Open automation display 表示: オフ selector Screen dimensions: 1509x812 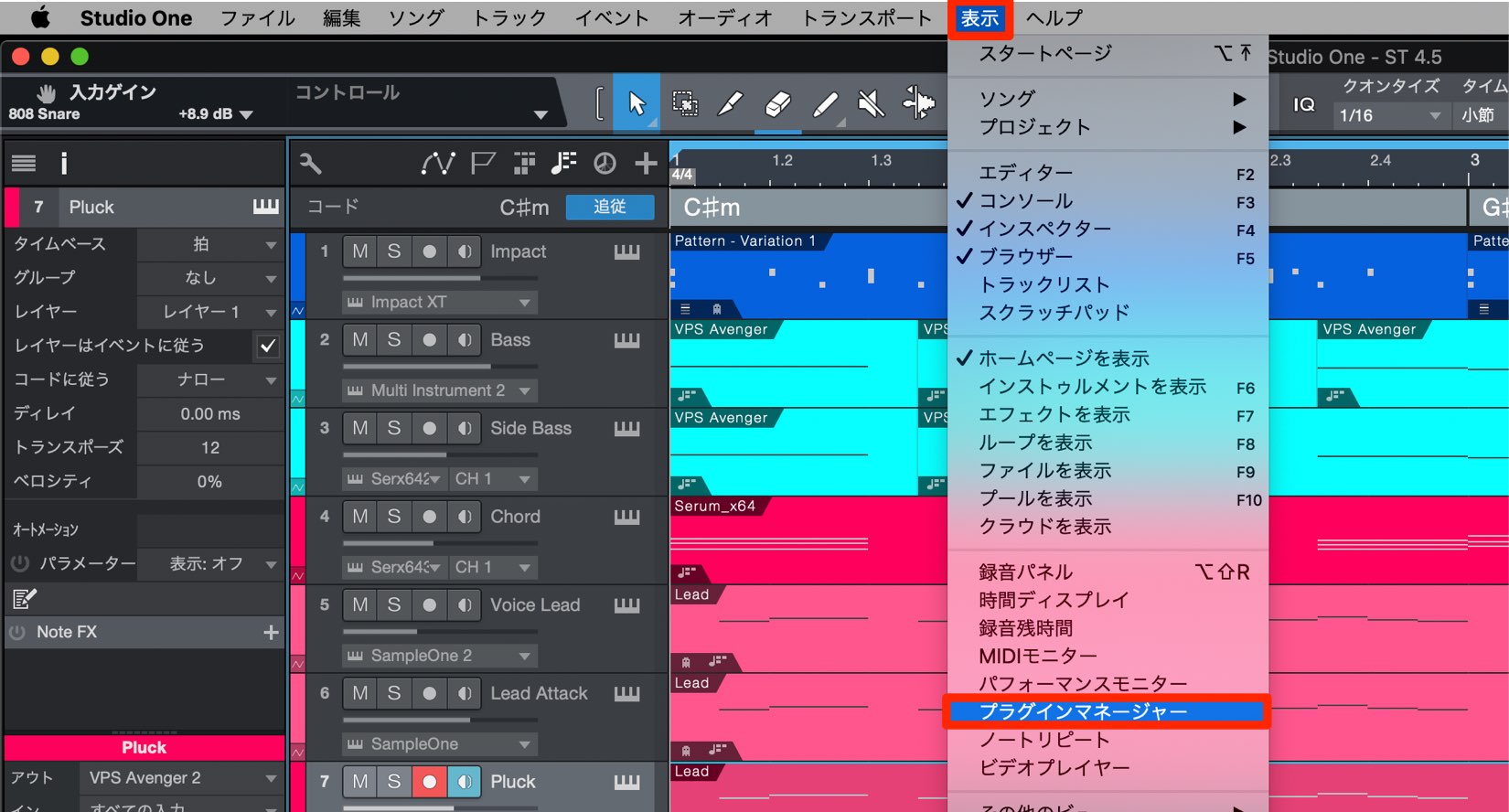click(209, 564)
